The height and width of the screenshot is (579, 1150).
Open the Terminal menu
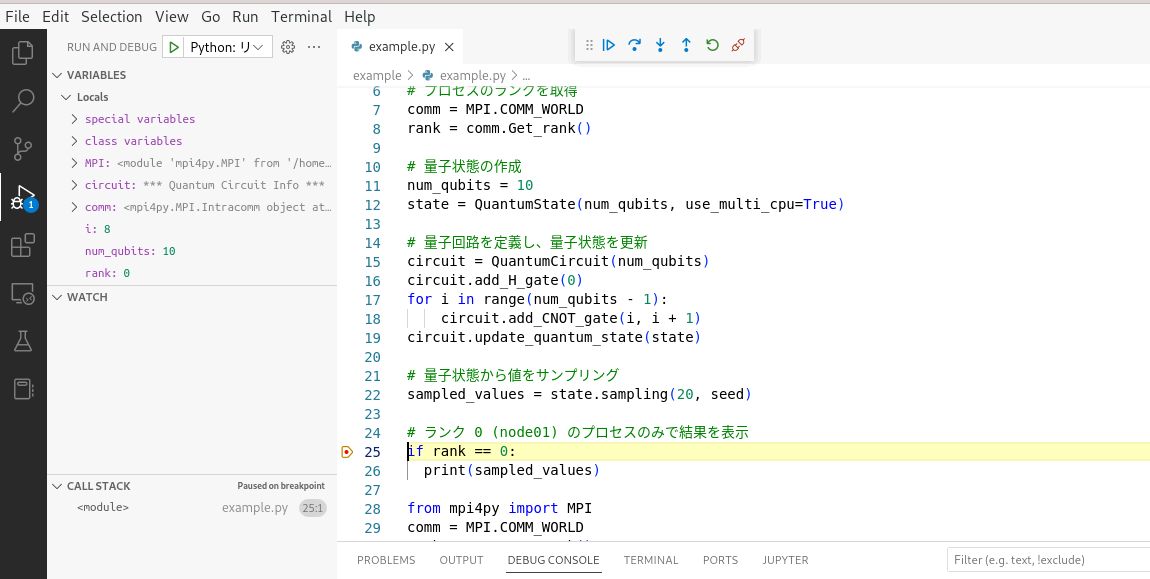tap(301, 16)
